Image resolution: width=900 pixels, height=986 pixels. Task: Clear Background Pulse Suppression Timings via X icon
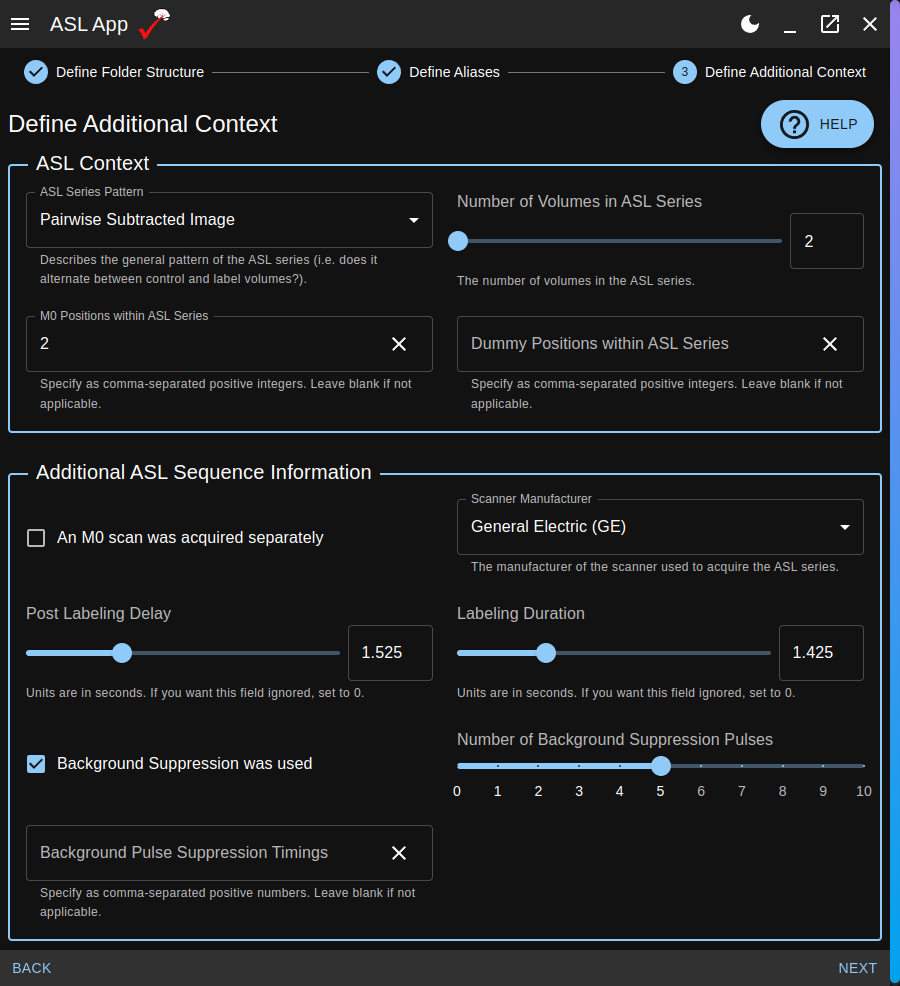tap(399, 853)
